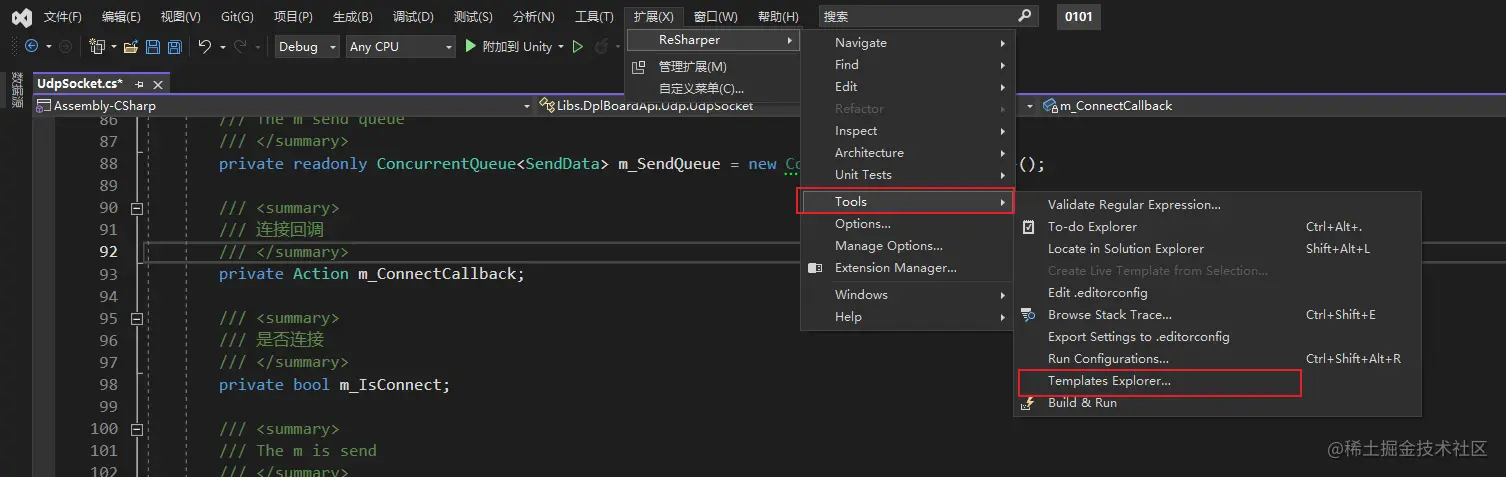Click the Visual Studio logo icon

[x=21, y=17]
